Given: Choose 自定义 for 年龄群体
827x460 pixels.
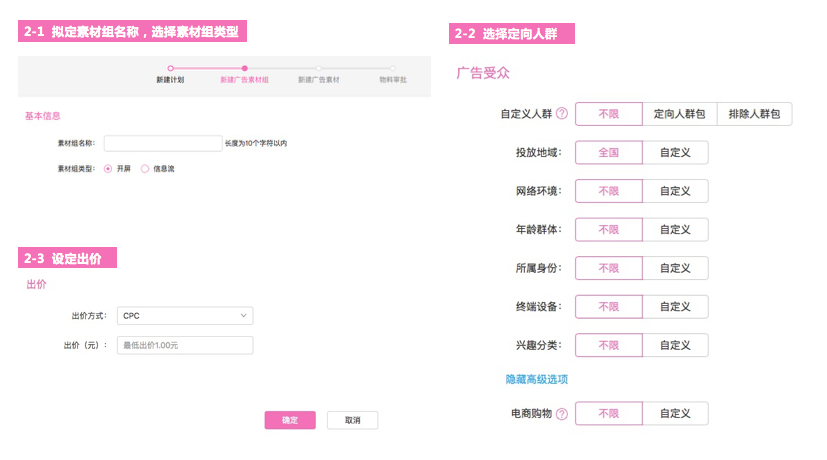Looking at the screenshot, I should [676, 229].
